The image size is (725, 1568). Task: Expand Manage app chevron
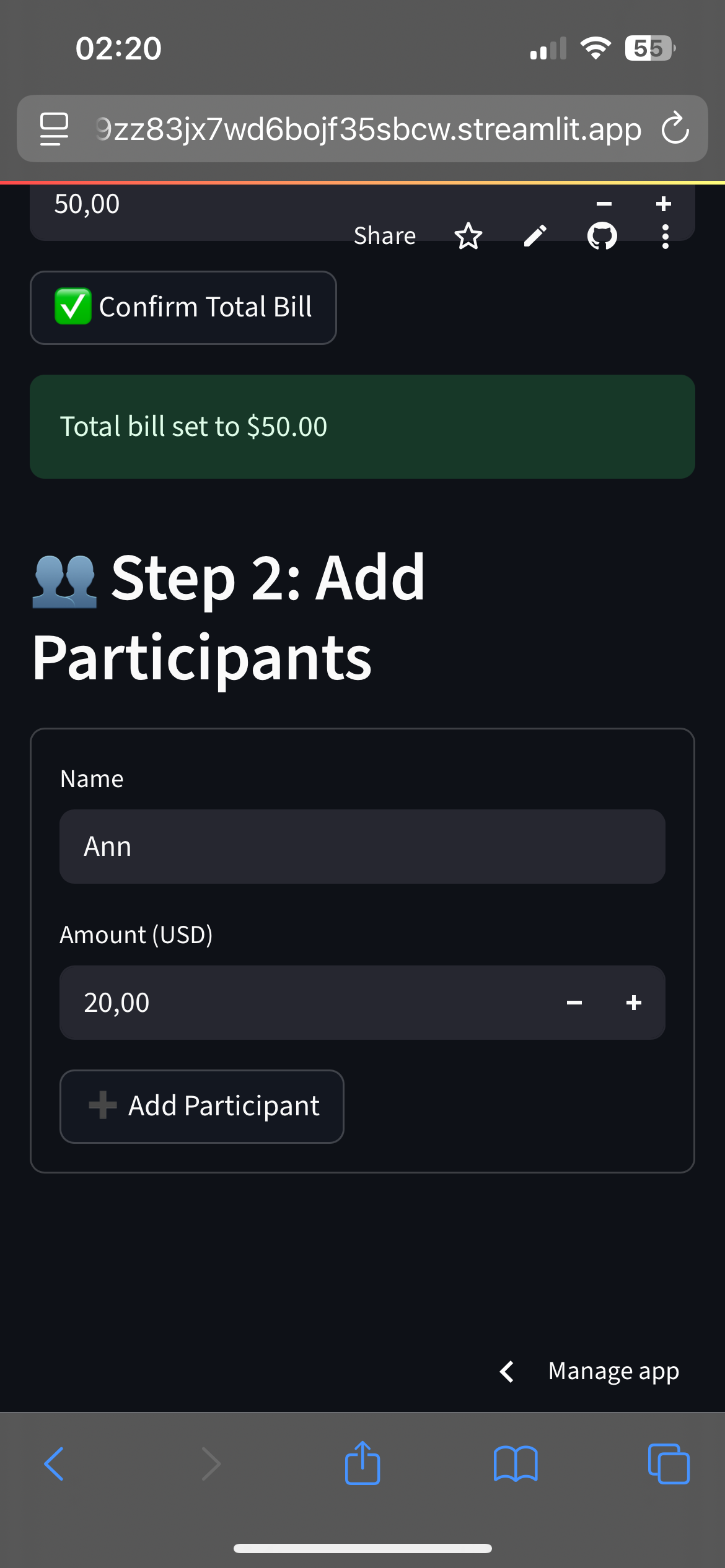click(x=507, y=1372)
